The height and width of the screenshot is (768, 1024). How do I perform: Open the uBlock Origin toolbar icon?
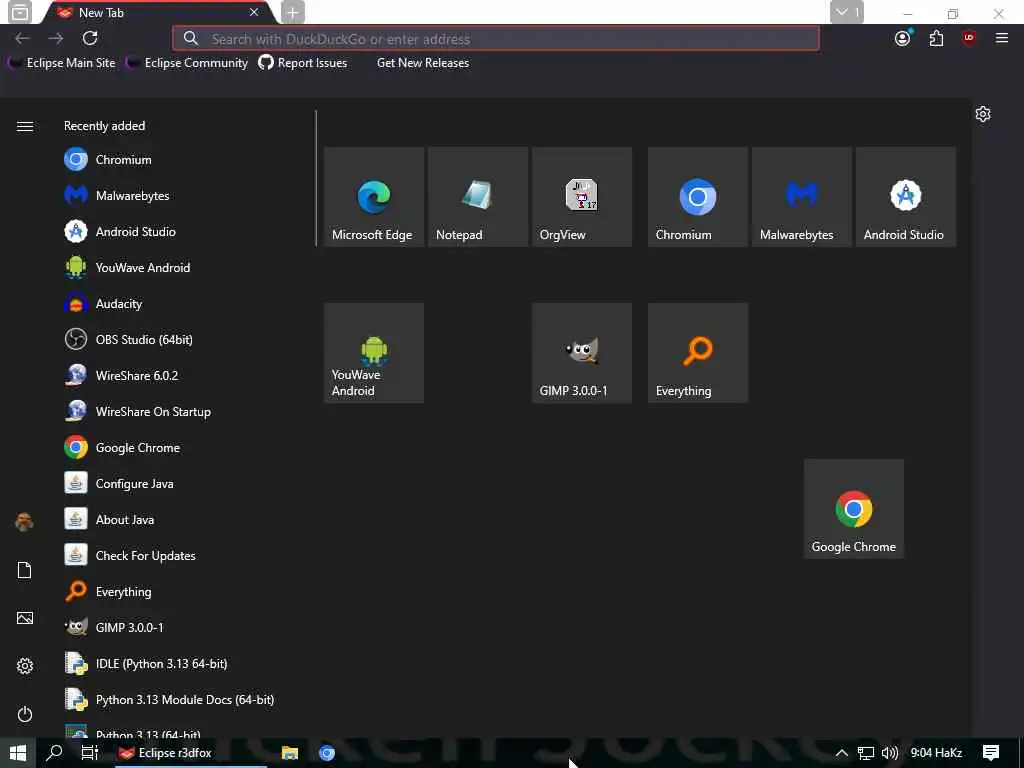pos(968,39)
